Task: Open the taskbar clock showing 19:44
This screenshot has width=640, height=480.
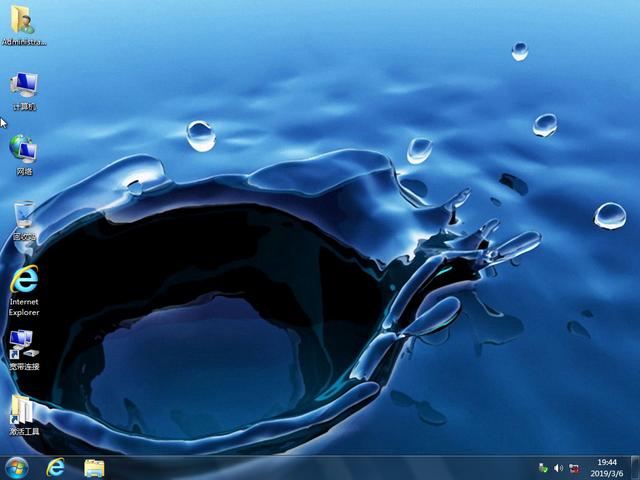Action: coord(607,468)
